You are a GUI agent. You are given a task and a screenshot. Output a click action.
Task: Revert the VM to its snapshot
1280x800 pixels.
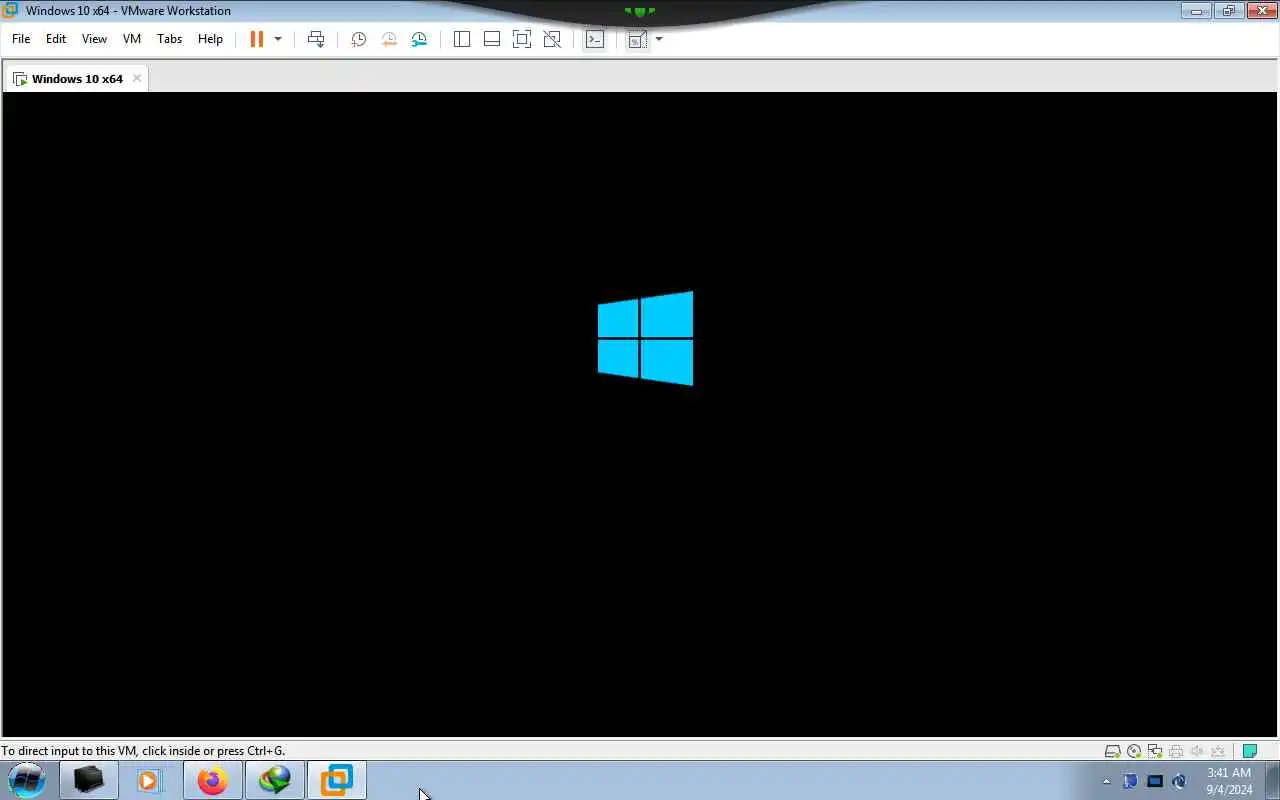click(389, 39)
